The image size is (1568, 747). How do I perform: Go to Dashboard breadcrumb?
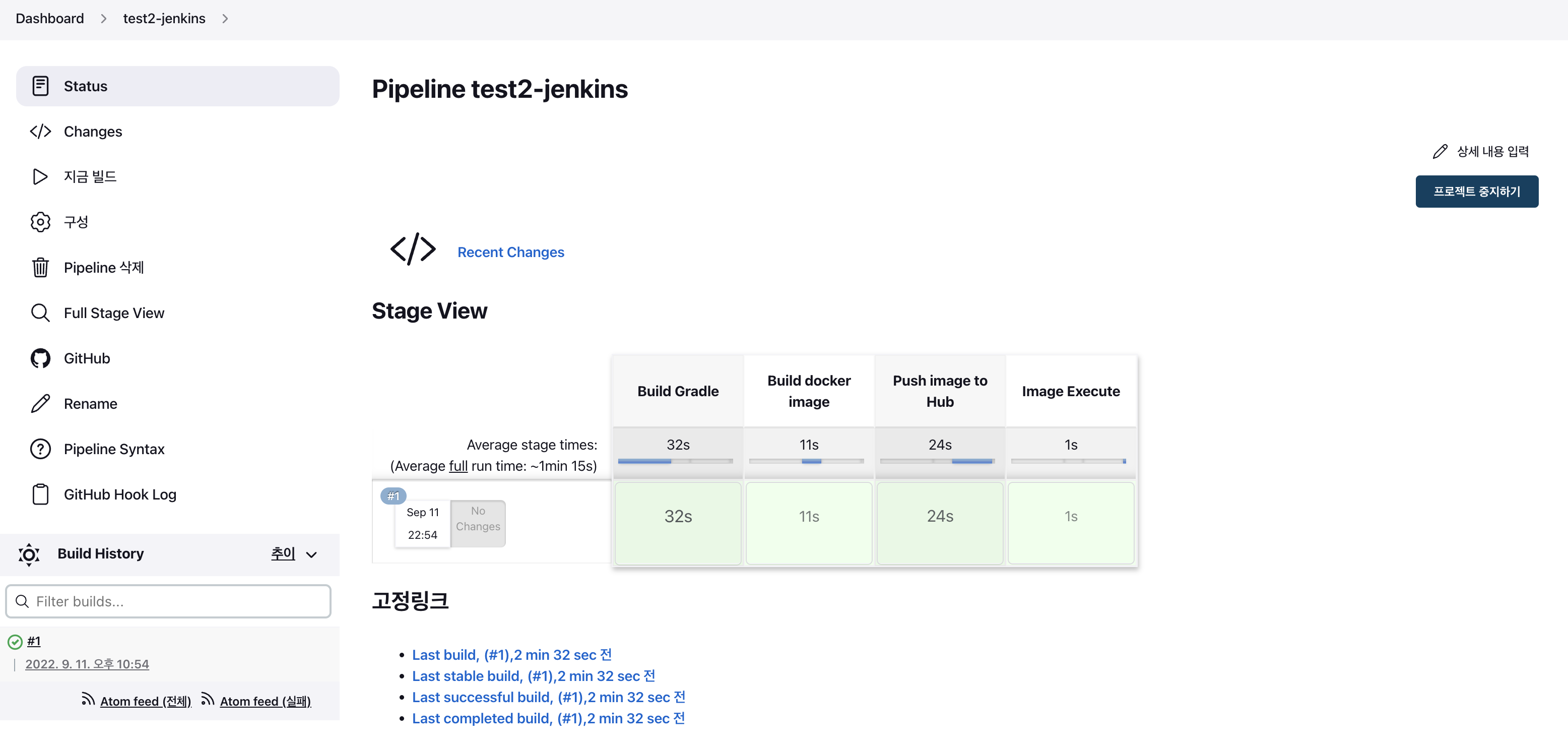click(50, 19)
